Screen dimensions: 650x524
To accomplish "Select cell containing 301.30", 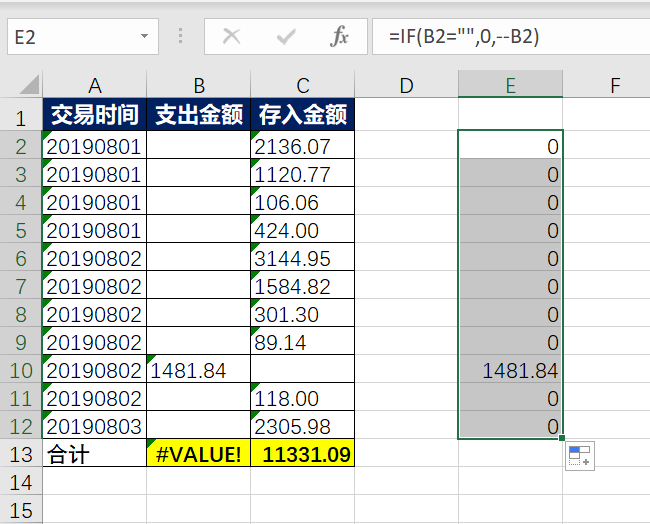I will 303,313.
